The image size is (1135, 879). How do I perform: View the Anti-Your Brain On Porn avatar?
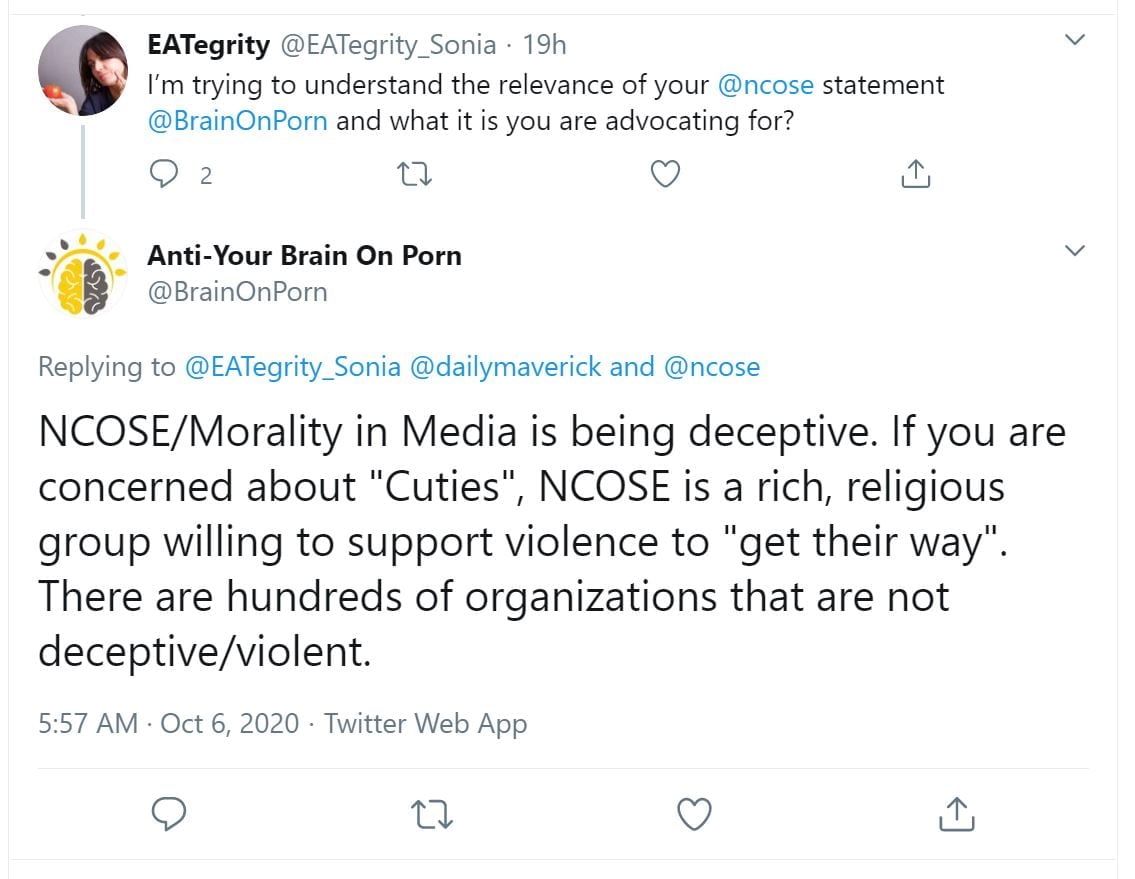pos(82,275)
